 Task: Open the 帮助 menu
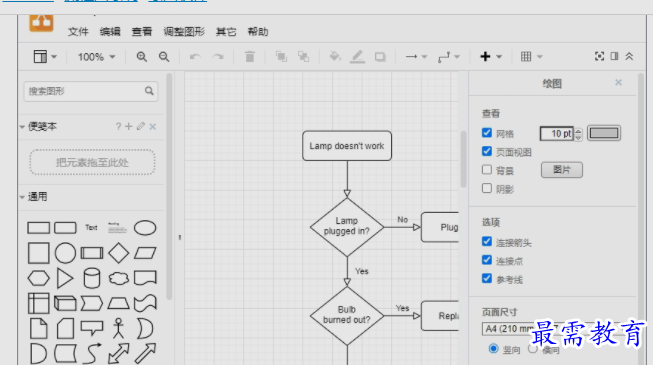[258, 32]
